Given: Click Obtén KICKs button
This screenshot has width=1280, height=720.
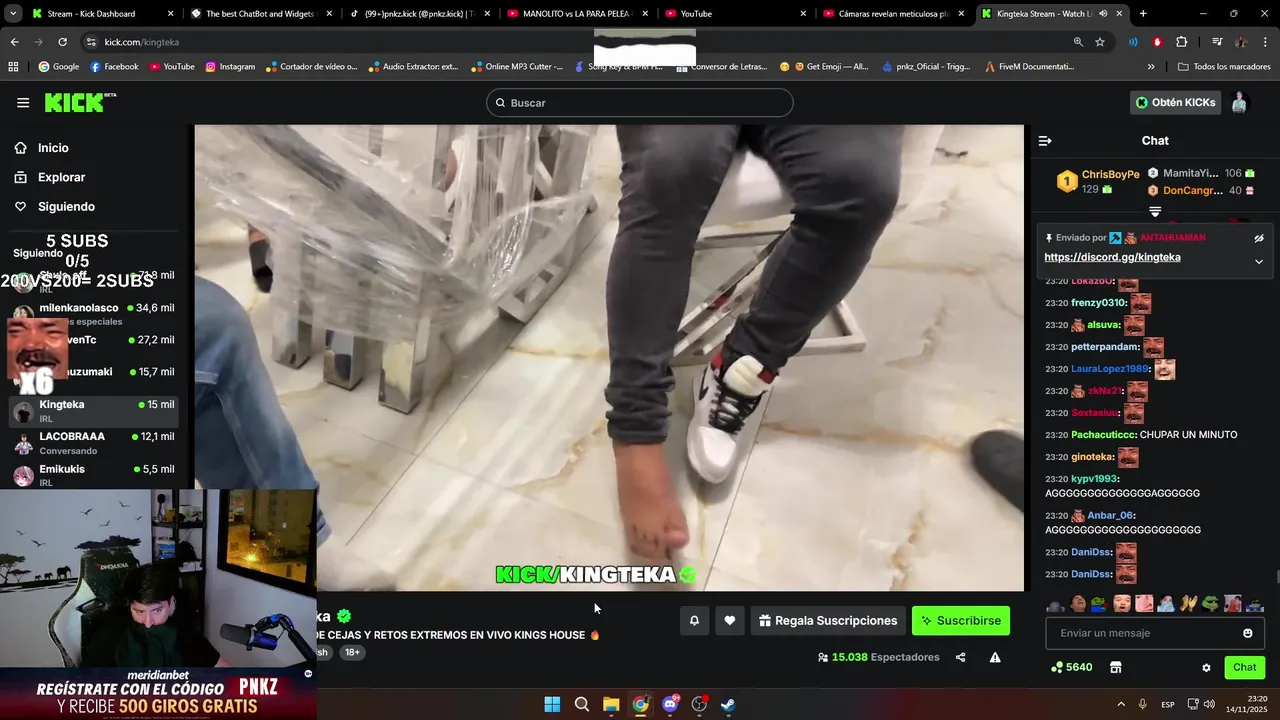Looking at the screenshot, I should pyautogui.click(x=1176, y=102).
